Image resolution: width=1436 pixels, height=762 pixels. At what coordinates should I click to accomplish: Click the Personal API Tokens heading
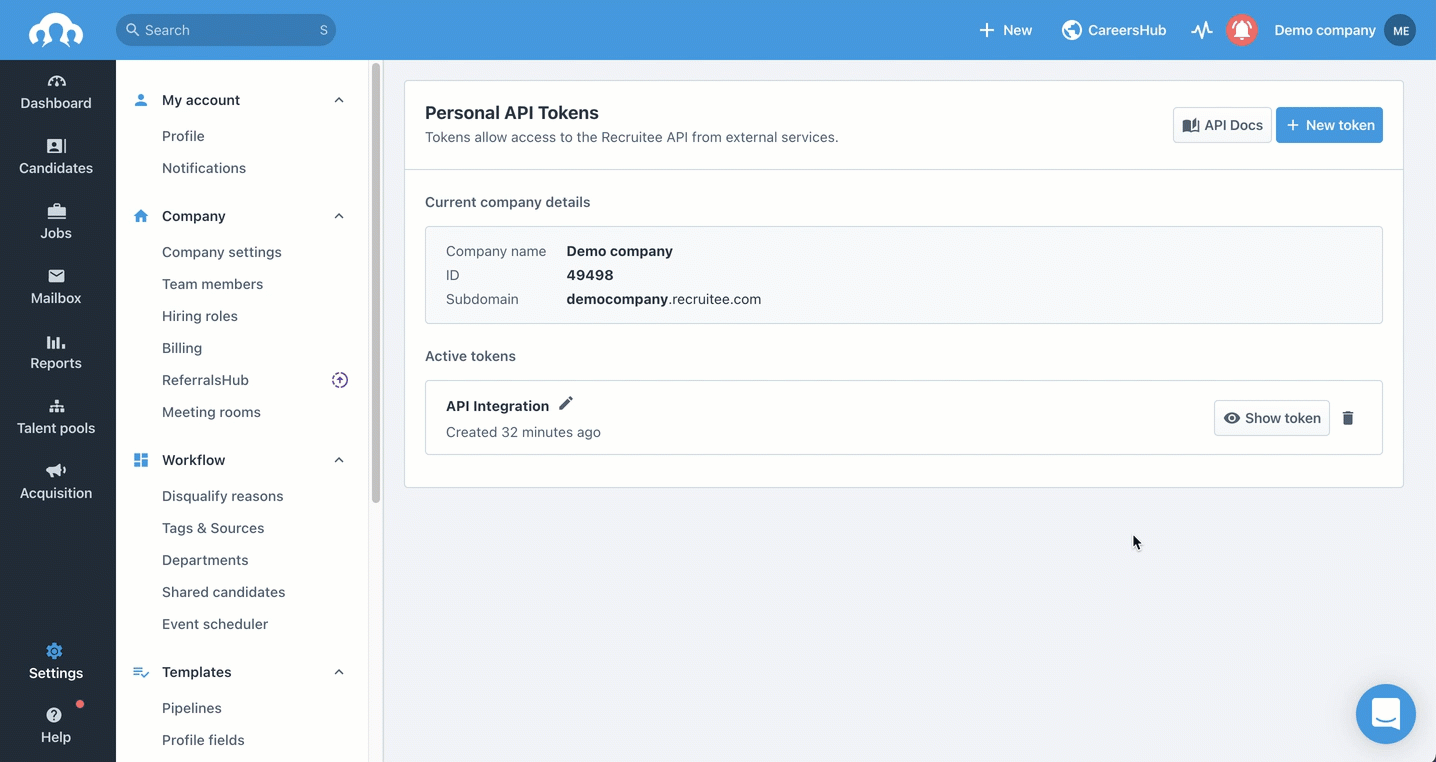(512, 113)
